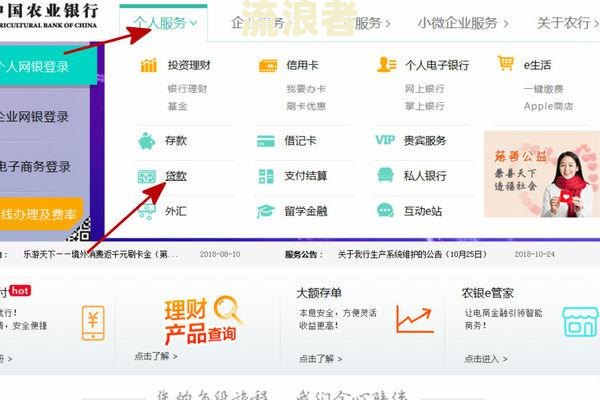Viewport: 600px width, 400px height.
Task: Open the 掌上银行 link
Action: point(424,106)
